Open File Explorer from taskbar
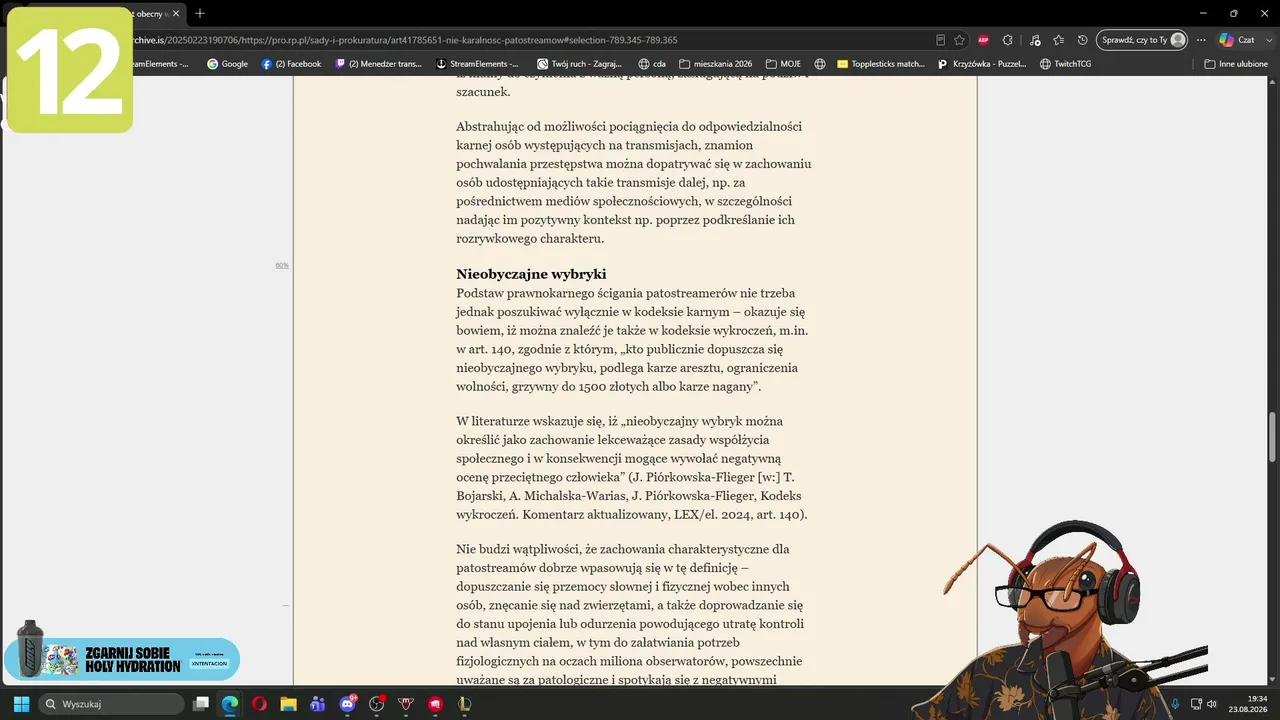This screenshot has width=1280, height=720. 288,704
